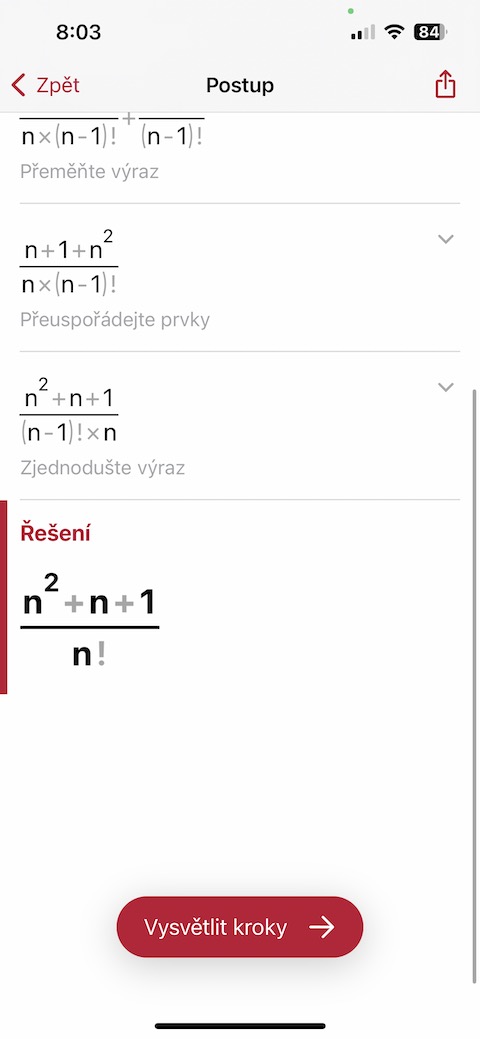Screen dimensions: 480x1039
Task: Tap the cellular signal bars icon
Action: (363, 32)
